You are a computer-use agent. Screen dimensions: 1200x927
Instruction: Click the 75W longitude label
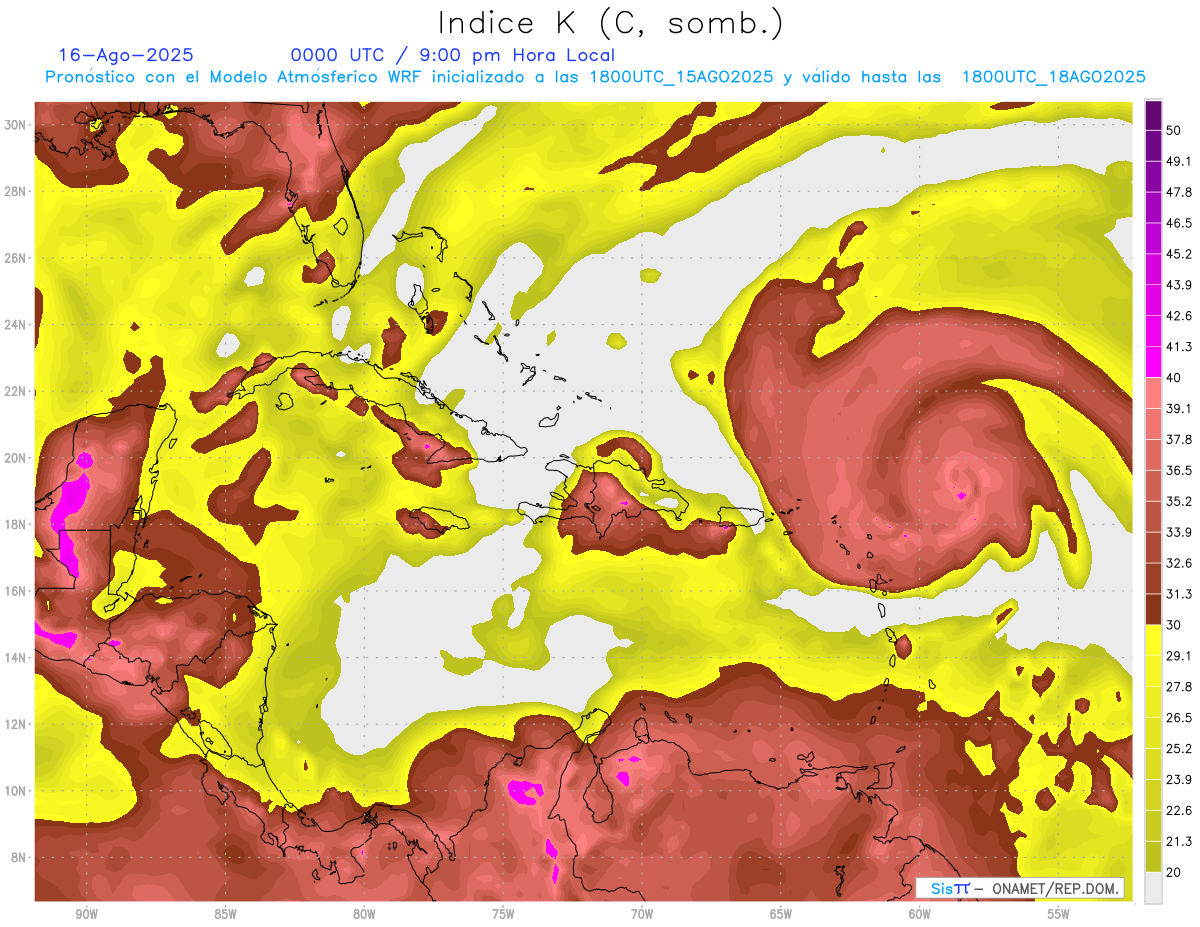tap(503, 914)
